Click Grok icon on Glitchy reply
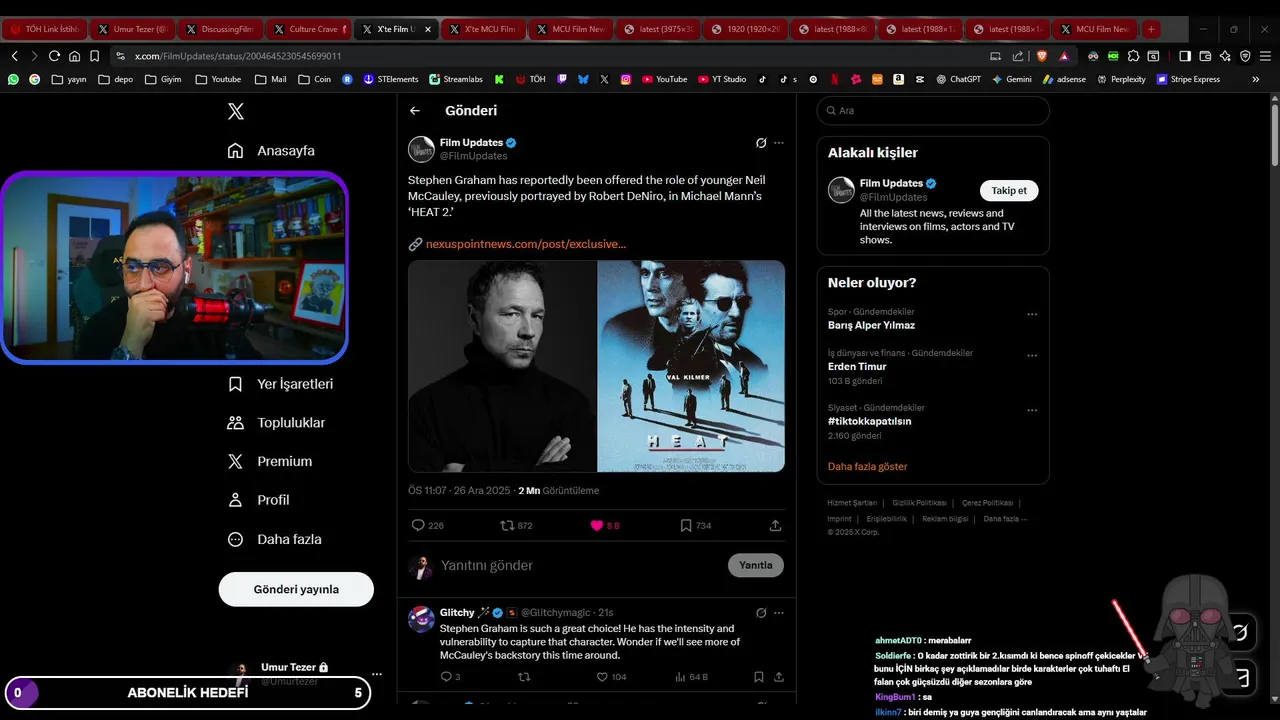Screen dimensions: 1280x720 click(761, 612)
